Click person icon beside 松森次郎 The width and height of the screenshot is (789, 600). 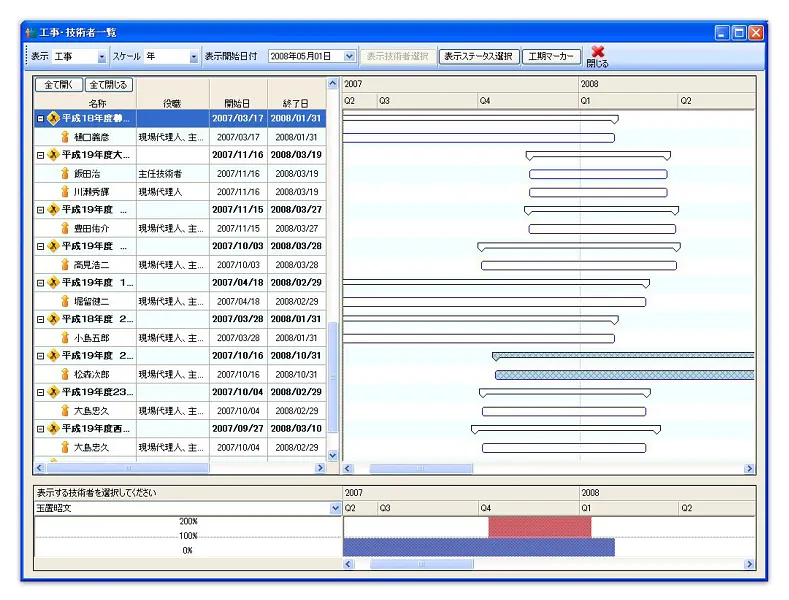pyautogui.click(x=65, y=373)
